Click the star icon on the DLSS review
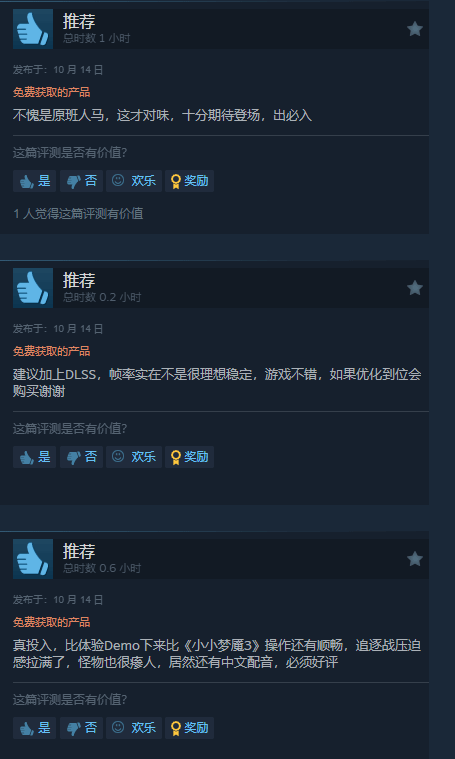This screenshot has width=455, height=759. [x=415, y=288]
